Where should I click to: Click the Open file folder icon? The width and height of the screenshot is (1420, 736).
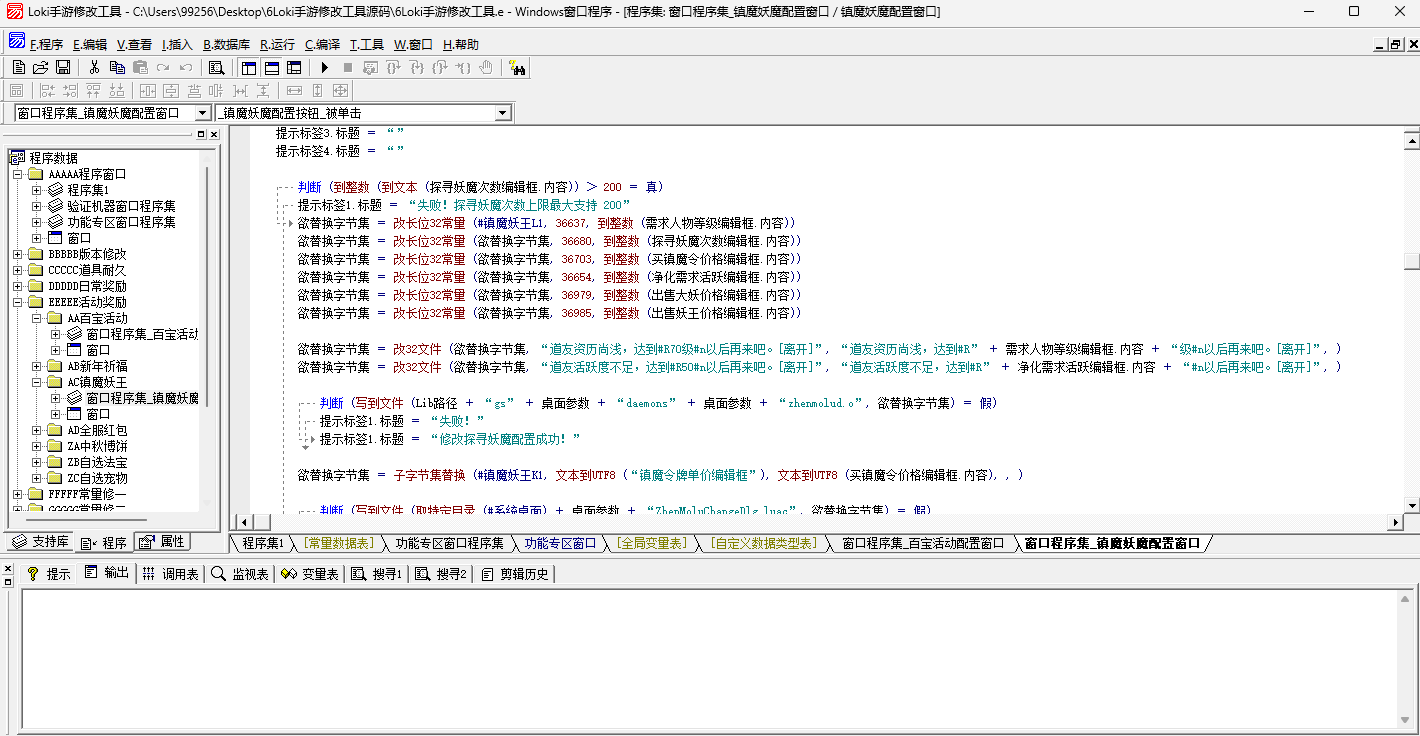(x=41, y=68)
